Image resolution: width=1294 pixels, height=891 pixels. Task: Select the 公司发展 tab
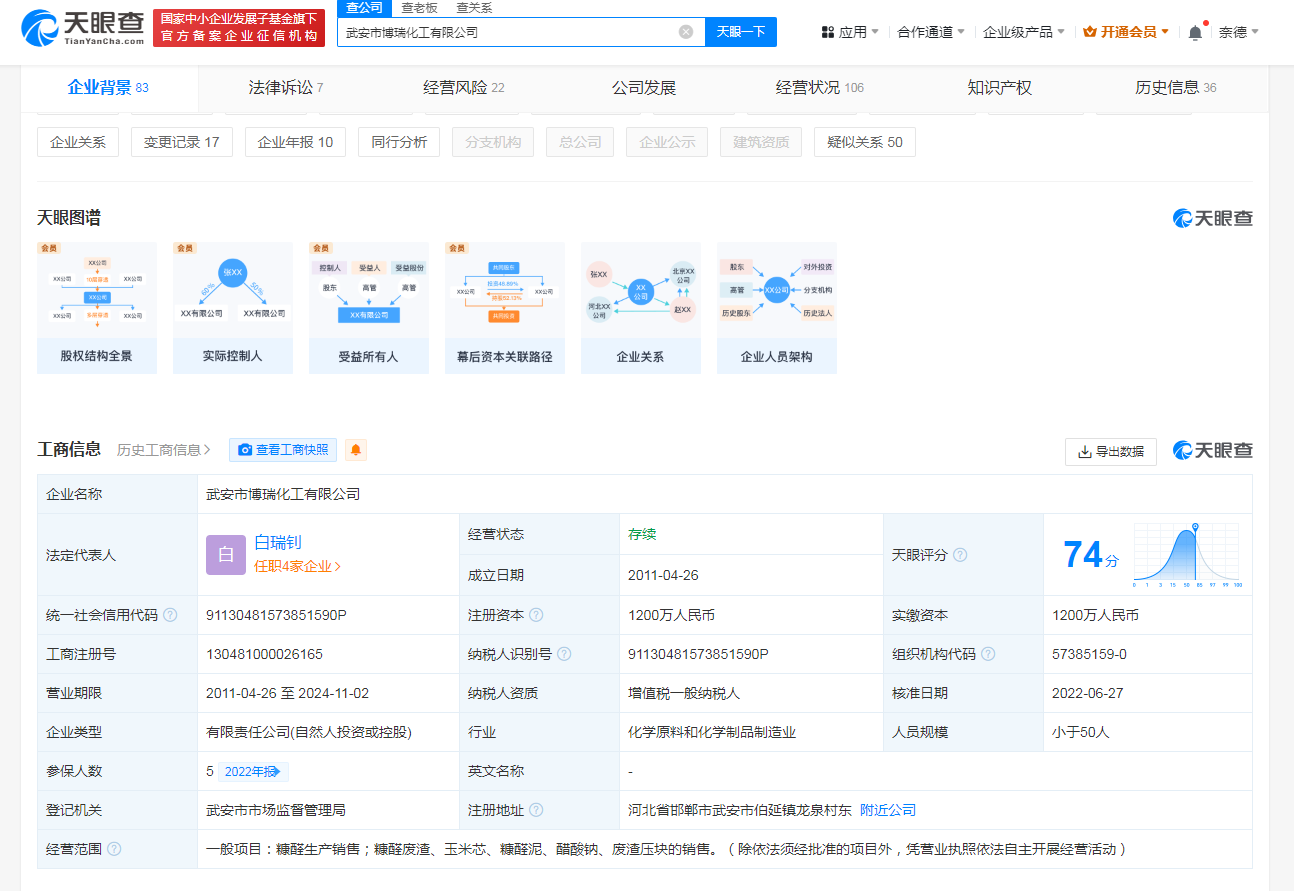click(644, 88)
